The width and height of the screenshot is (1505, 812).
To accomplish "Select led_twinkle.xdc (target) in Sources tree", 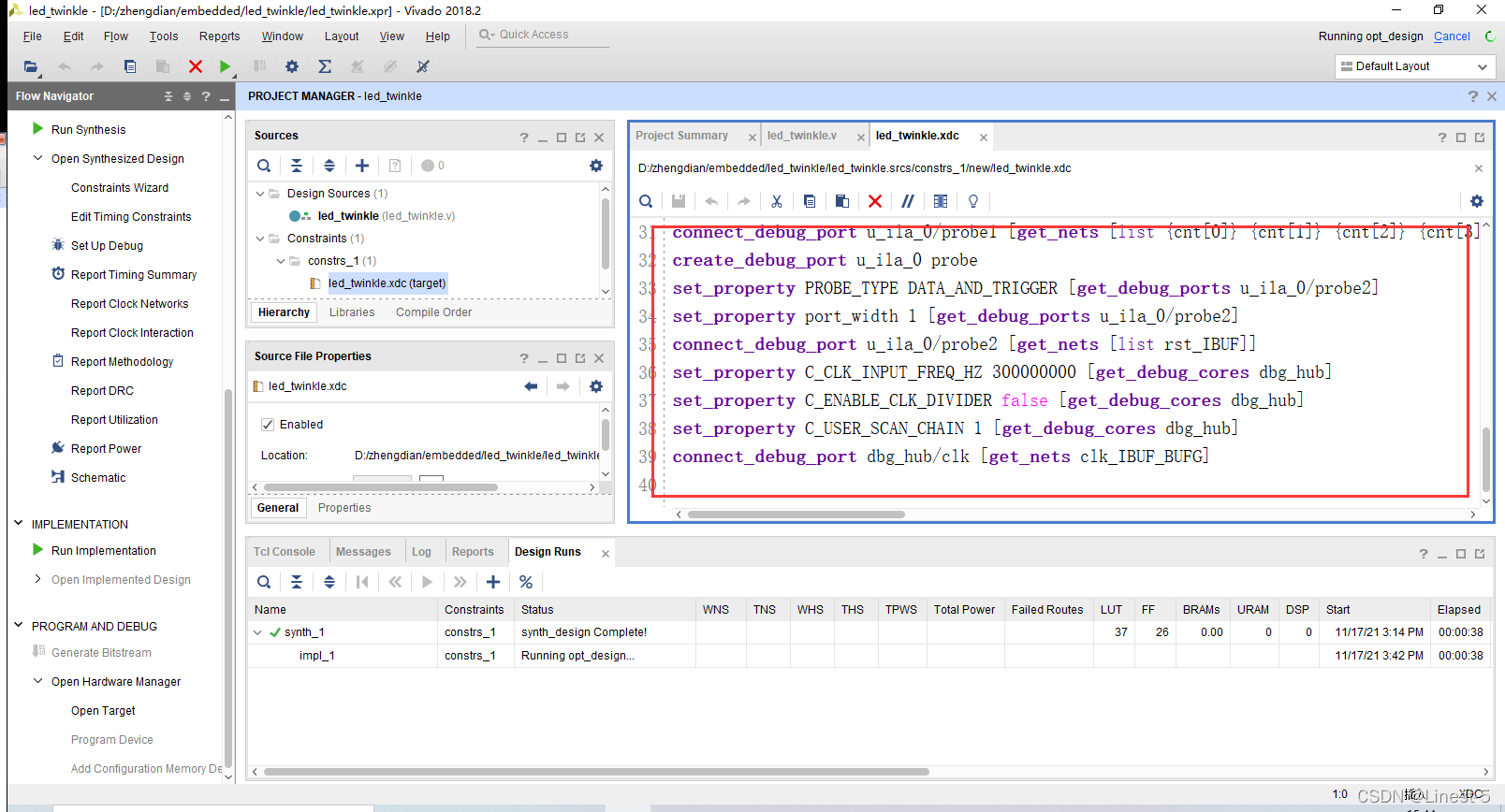I will click(387, 283).
